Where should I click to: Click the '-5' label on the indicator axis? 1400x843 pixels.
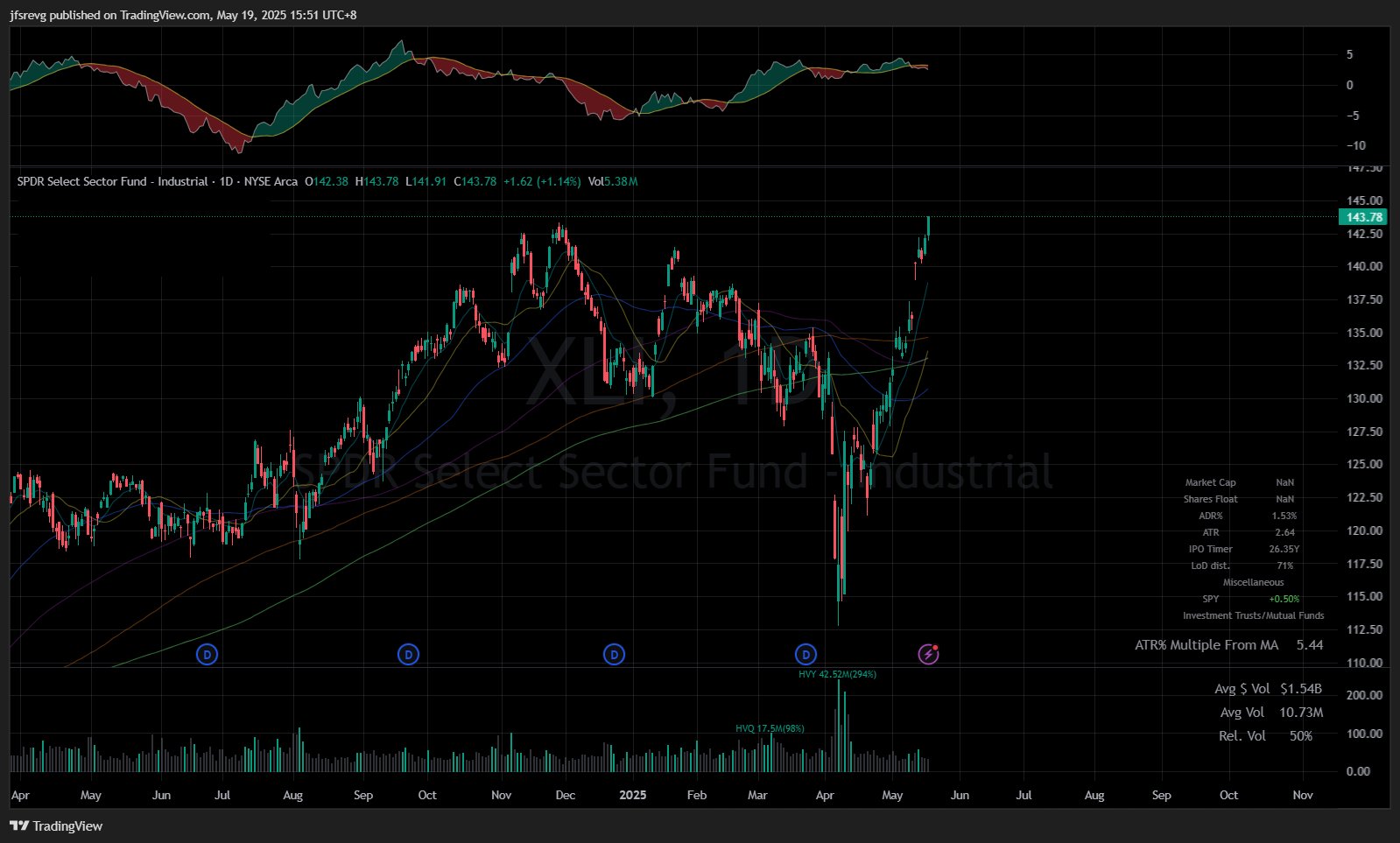(x=1353, y=116)
